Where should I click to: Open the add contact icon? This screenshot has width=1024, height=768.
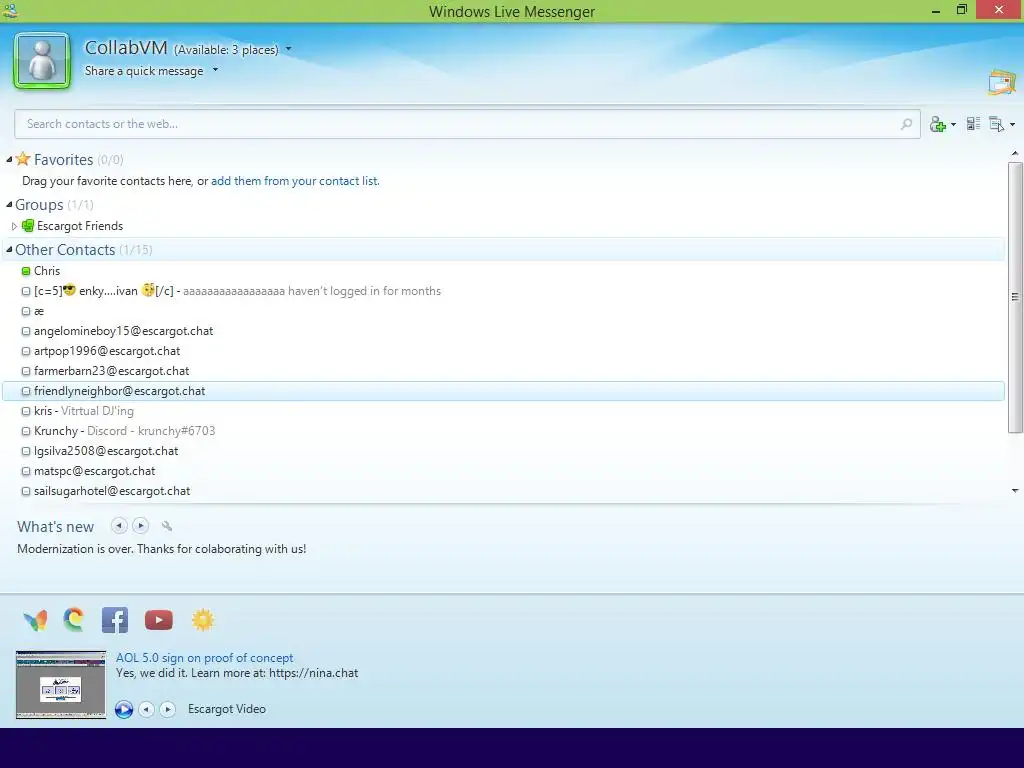(937, 124)
